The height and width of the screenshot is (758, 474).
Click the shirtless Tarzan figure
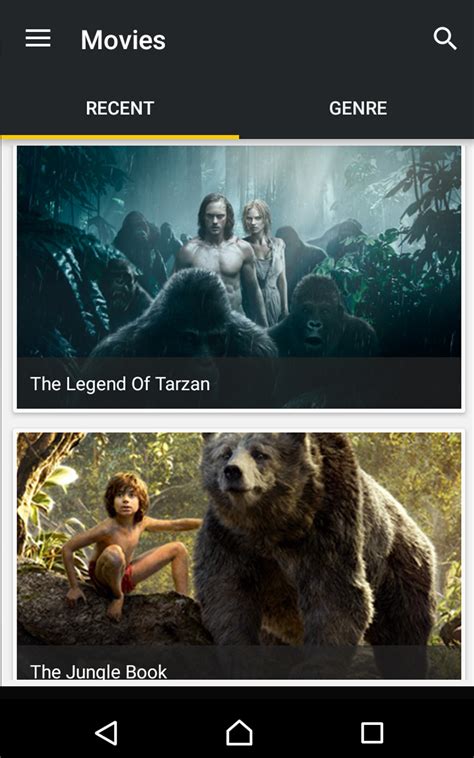220,256
